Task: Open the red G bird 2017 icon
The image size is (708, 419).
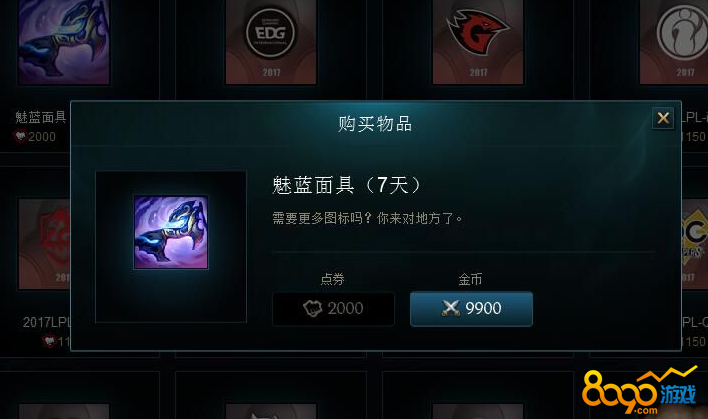Action: click(478, 42)
